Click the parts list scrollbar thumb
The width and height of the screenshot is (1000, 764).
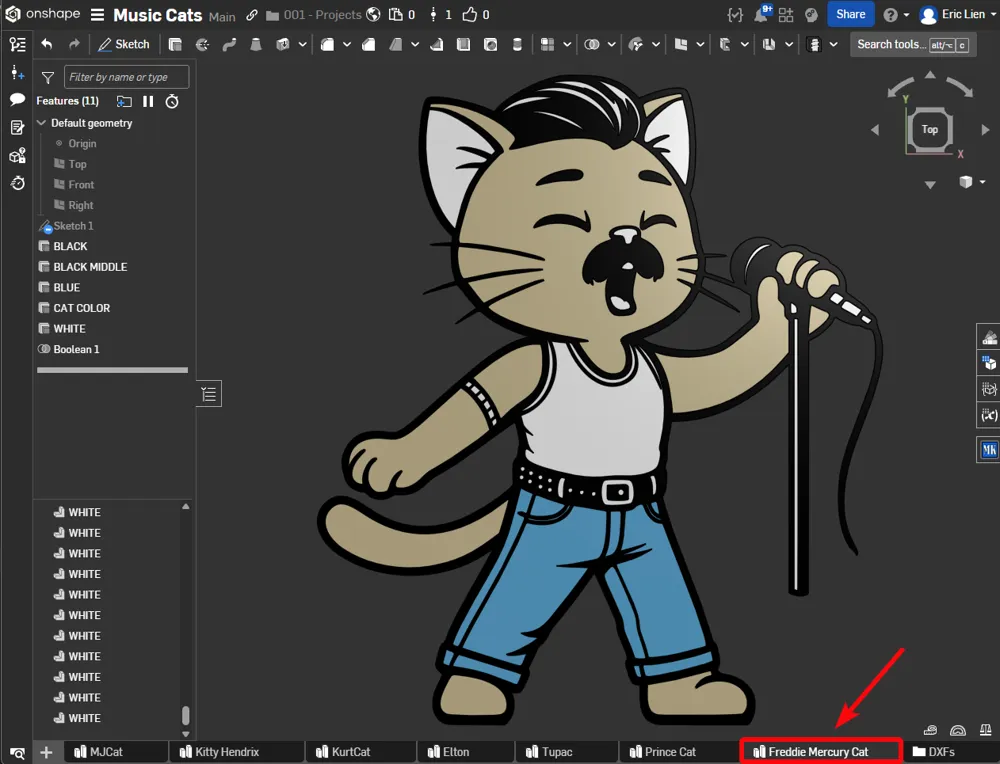(x=186, y=716)
